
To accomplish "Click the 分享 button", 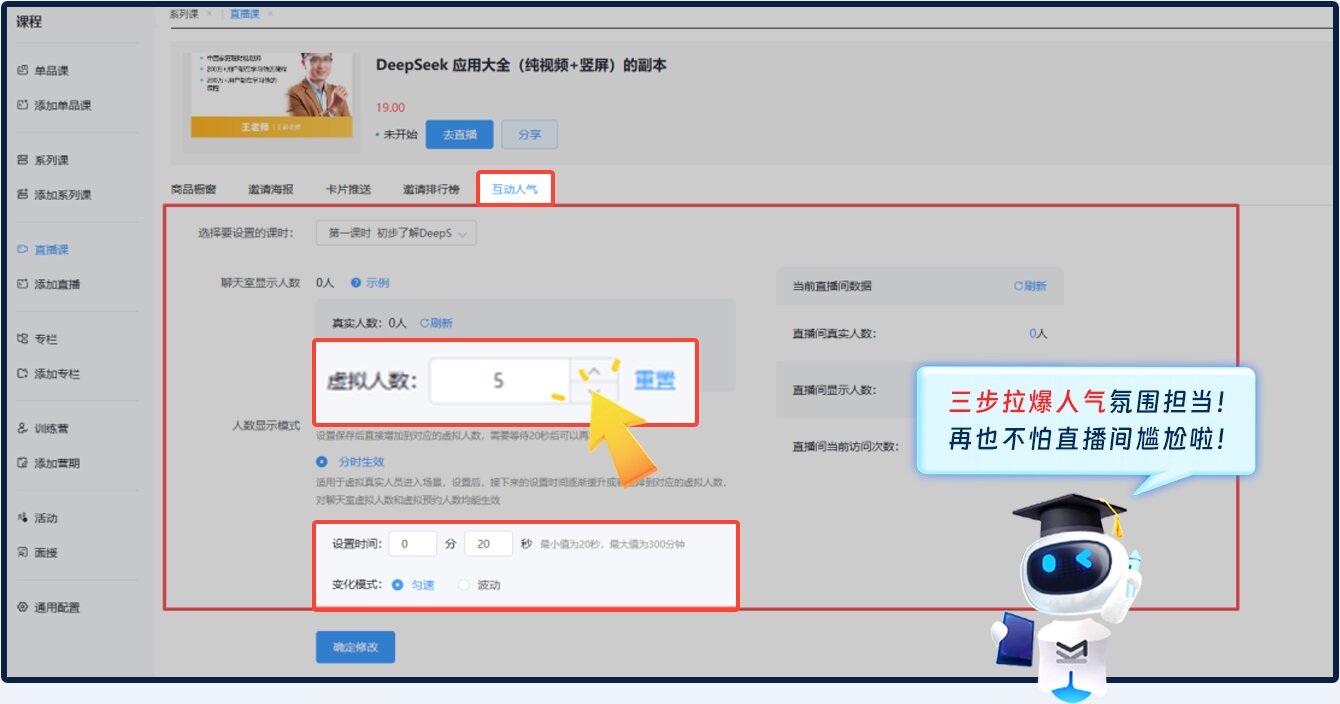I will click(x=529, y=134).
